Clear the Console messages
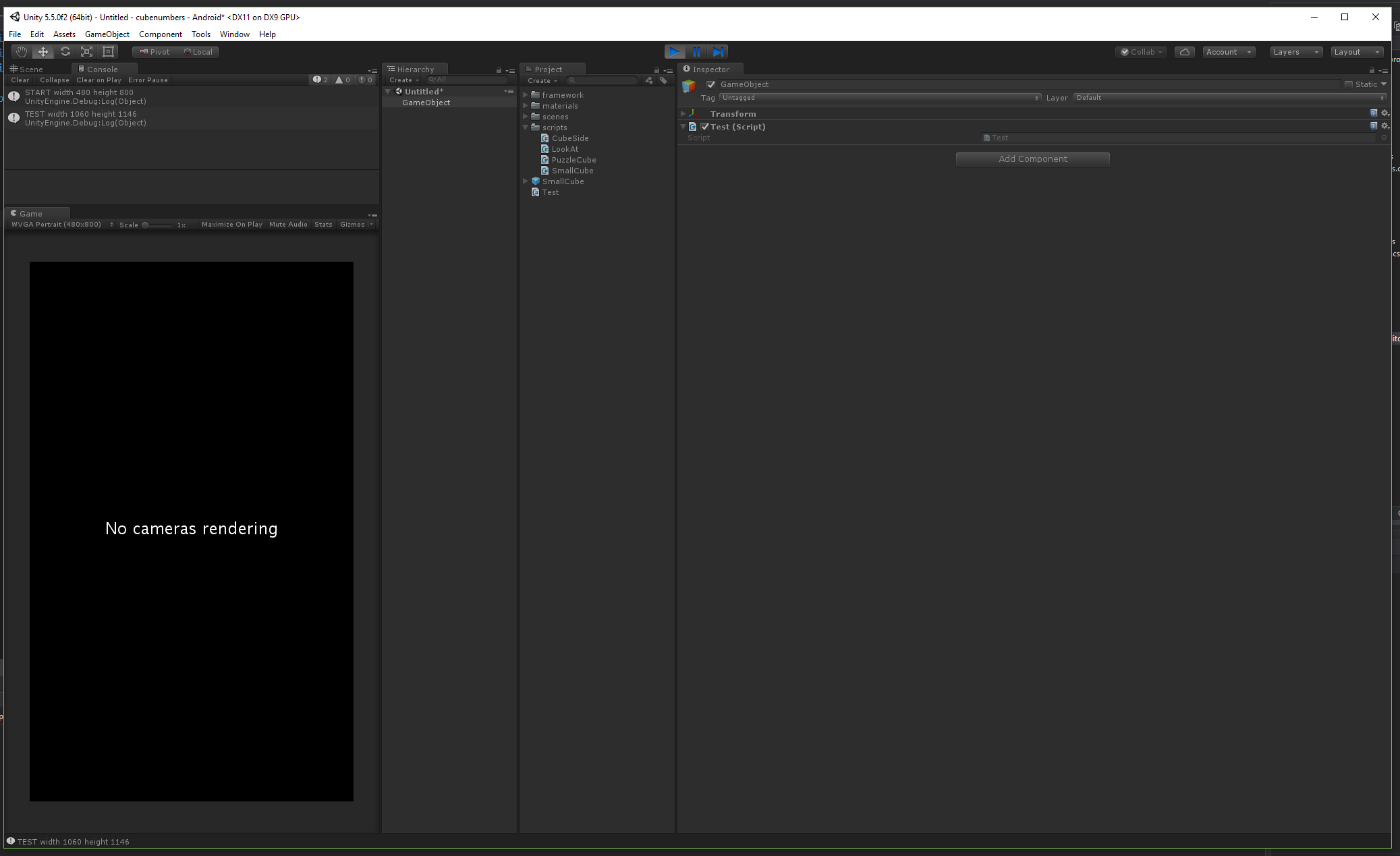Screen dimensions: 1400x856 pos(20,80)
